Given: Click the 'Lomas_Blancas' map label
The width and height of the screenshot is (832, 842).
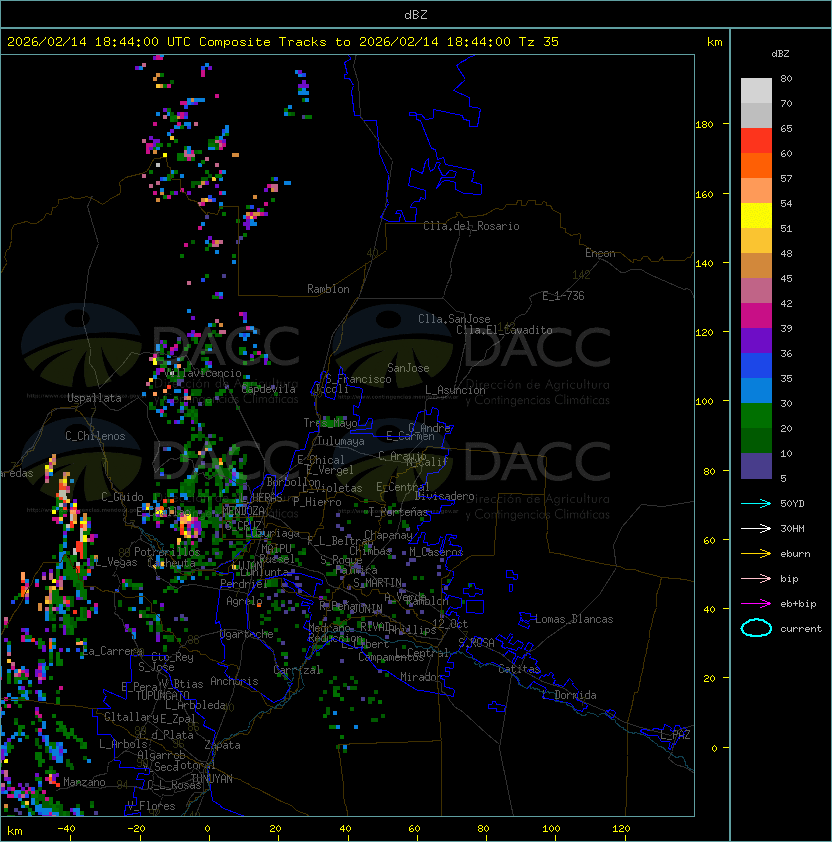Looking at the screenshot, I should (574, 619).
